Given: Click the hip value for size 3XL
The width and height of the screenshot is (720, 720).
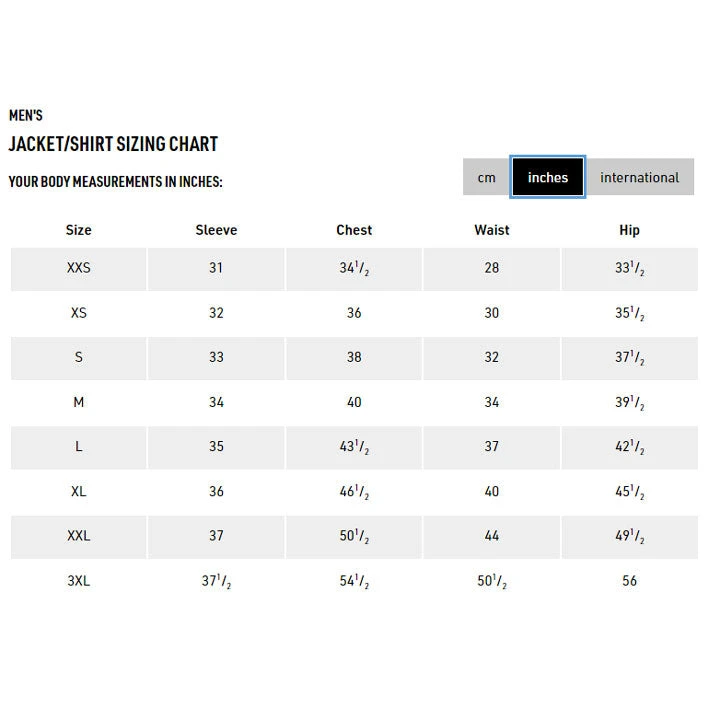Looking at the screenshot, I should click(629, 581).
